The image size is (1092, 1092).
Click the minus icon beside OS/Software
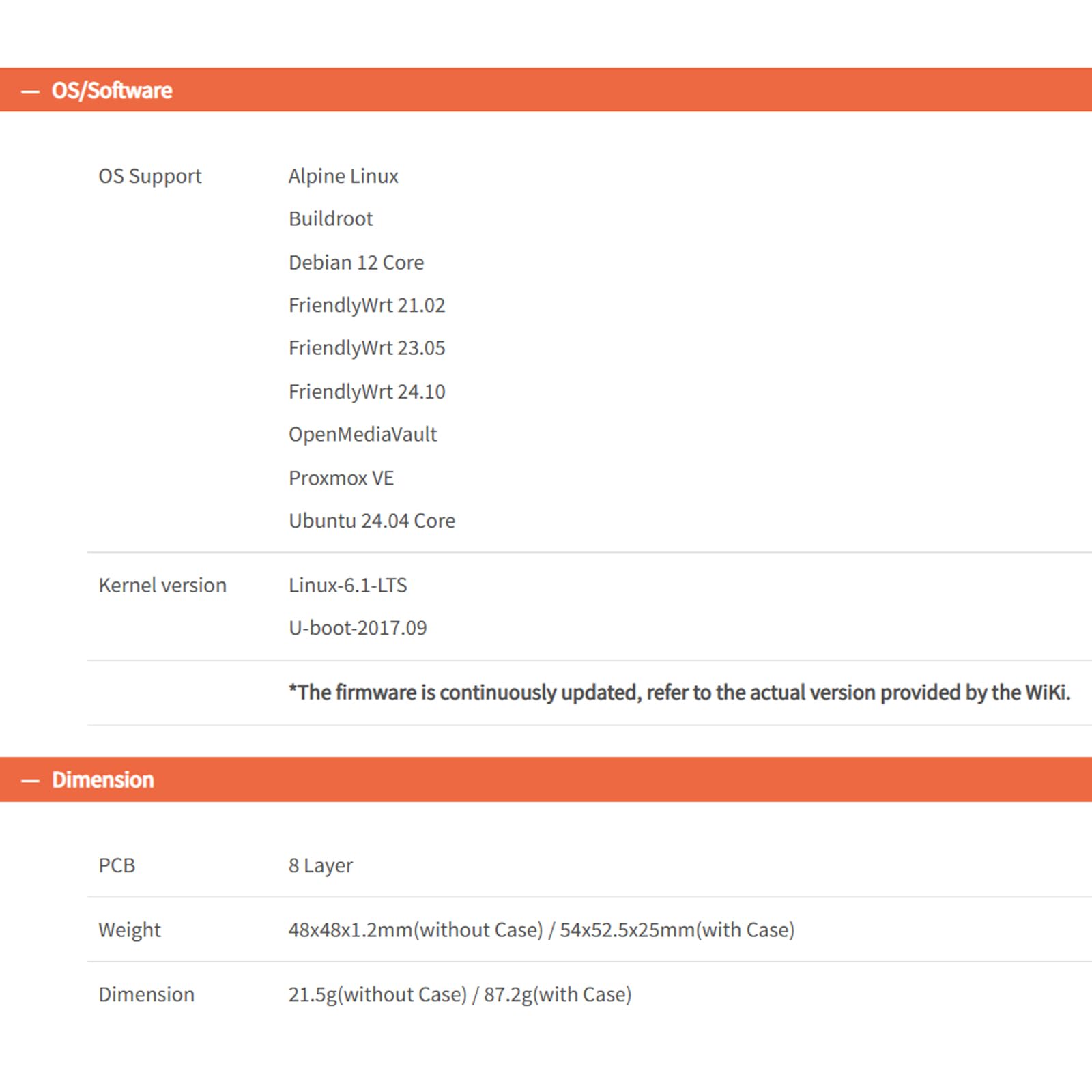click(30, 91)
